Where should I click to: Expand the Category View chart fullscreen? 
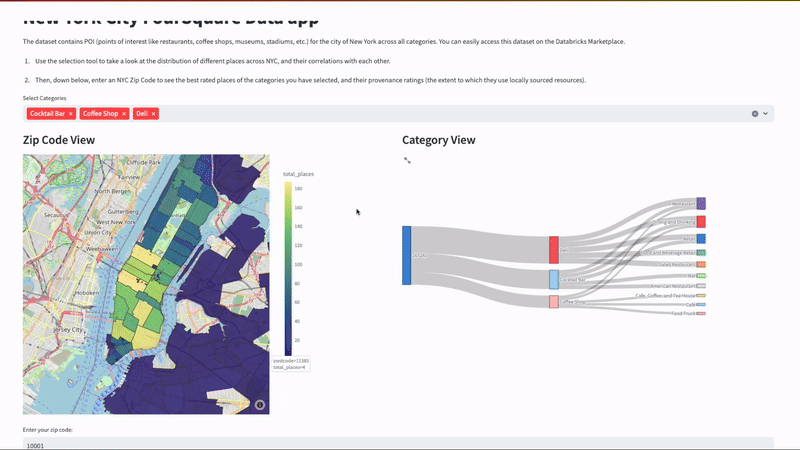pos(407,160)
